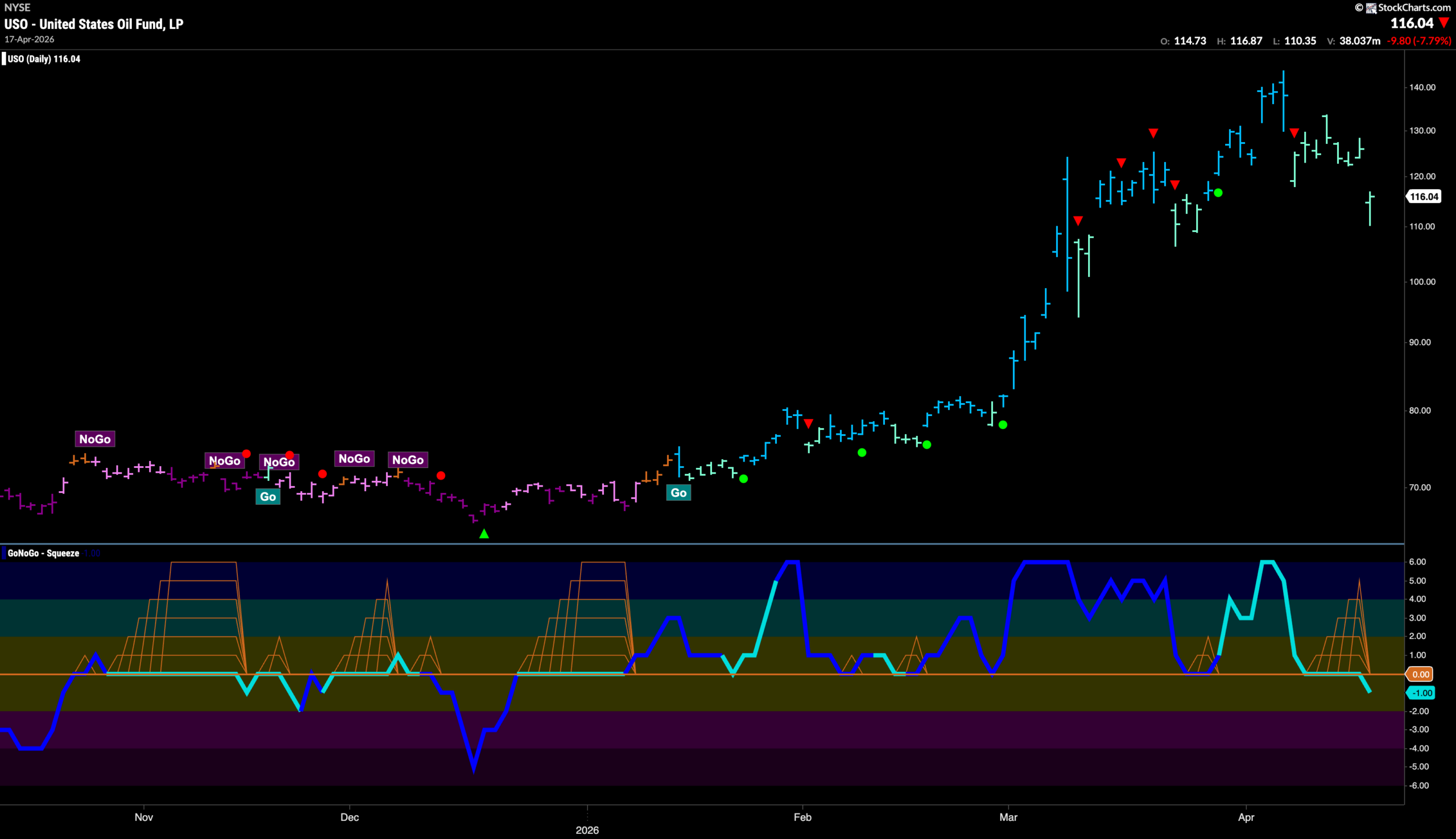Select the 116.04 price tag on price axis
1456x839 pixels.
(x=1424, y=197)
